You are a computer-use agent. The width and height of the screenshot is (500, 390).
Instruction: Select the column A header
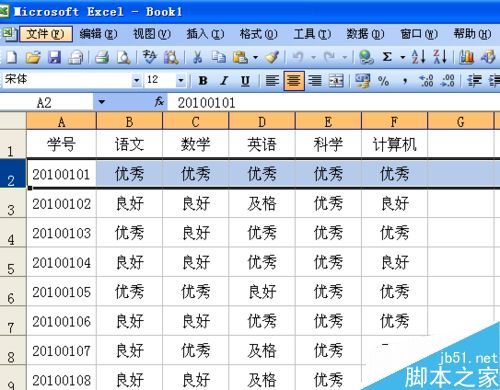coord(61,121)
